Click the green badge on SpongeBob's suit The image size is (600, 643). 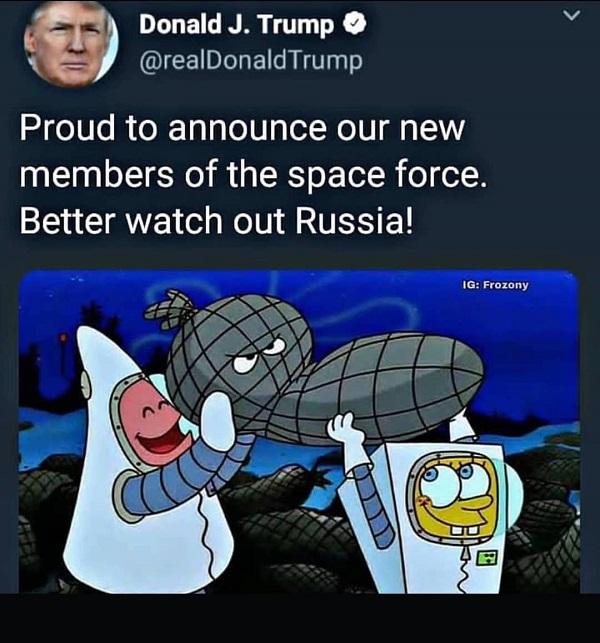[x=486, y=558]
